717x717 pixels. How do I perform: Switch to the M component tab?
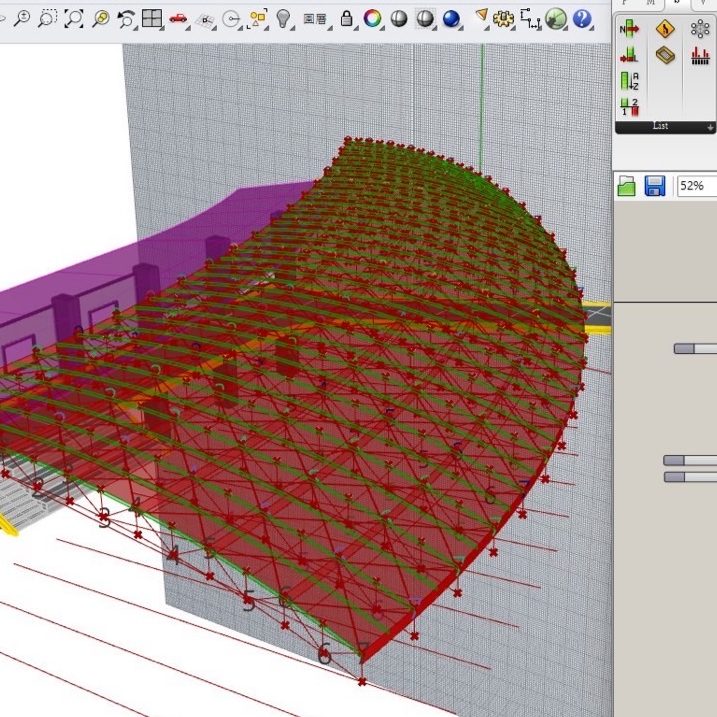click(x=651, y=3)
